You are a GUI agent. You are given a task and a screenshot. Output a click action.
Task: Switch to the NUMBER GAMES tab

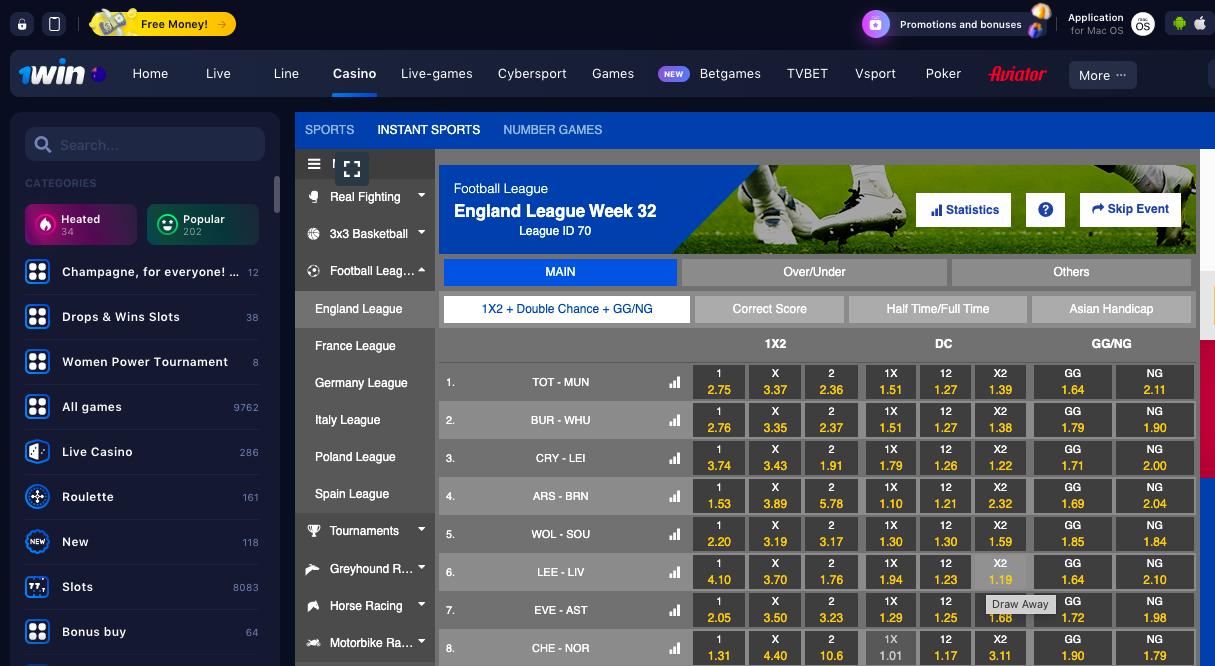552,130
